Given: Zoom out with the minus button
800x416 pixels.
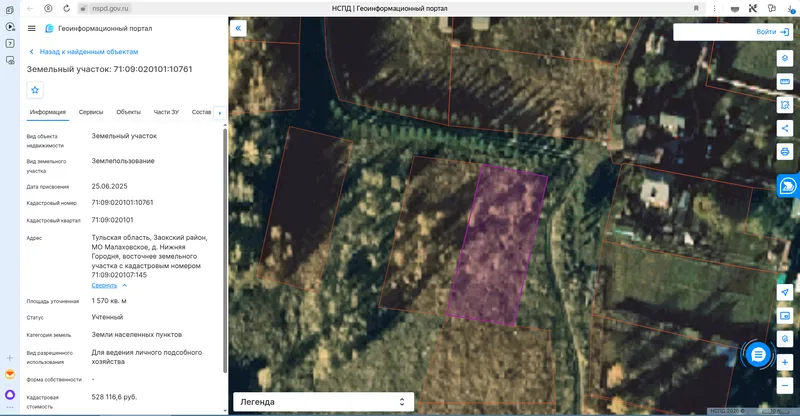Looking at the screenshot, I should pyautogui.click(x=785, y=386).
